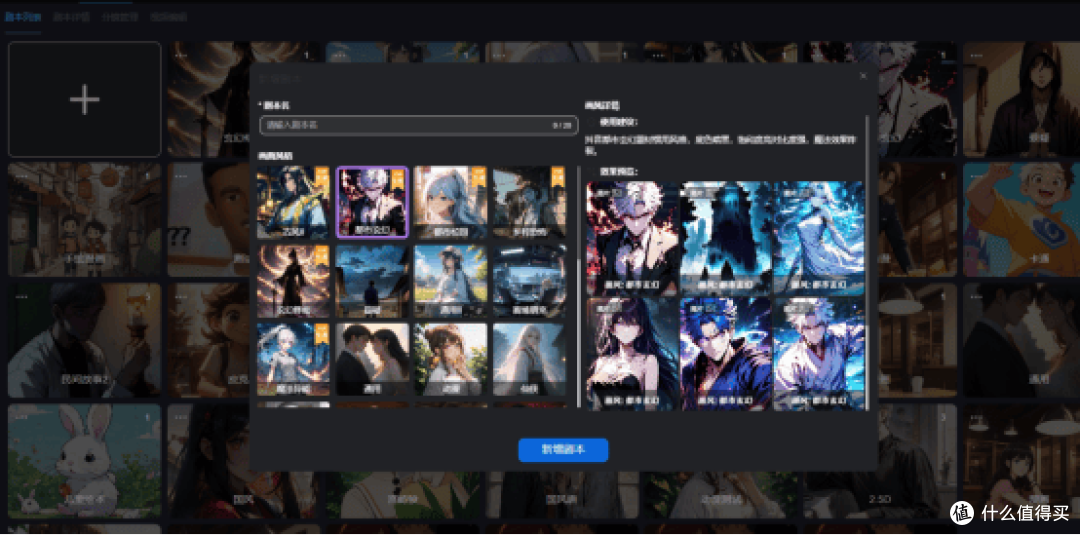The width and height of the screenshot is (1080, 536).
Task: Open the white-haired man in suit preview image
Action: 632,238
